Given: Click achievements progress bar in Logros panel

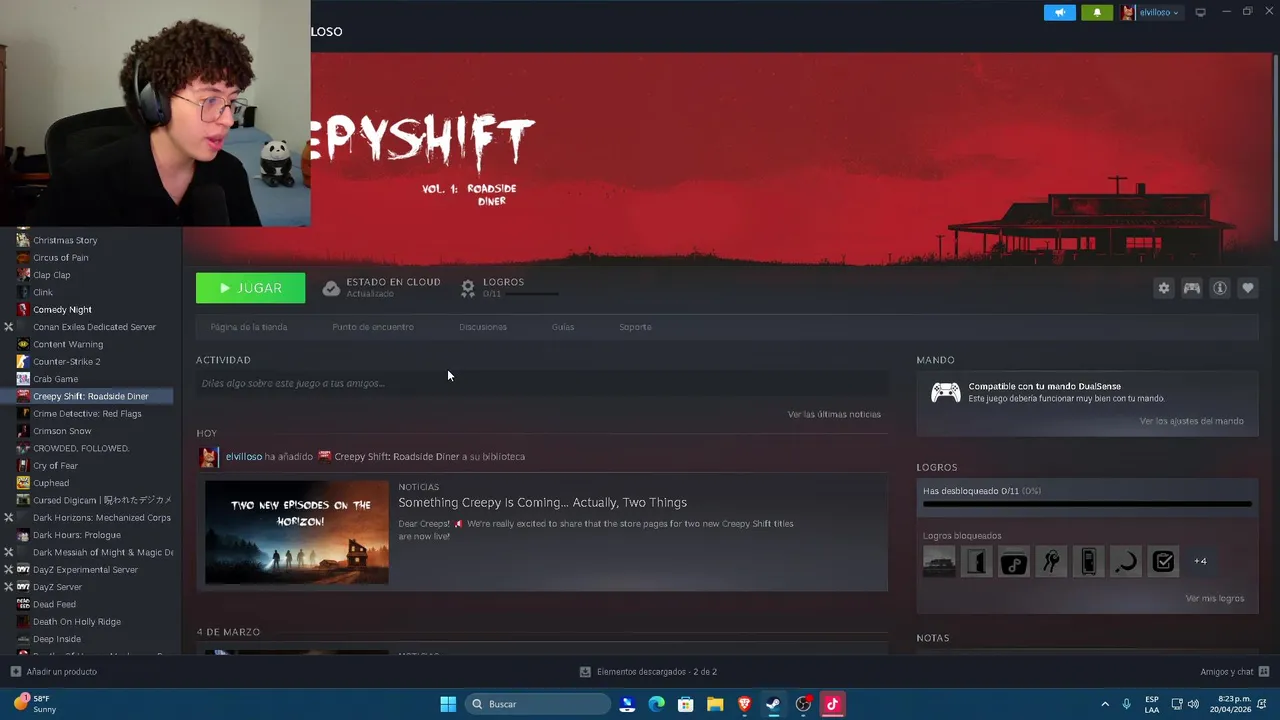Looking at the screenshot, I should pyautogui.click(x=1086, y=505).
